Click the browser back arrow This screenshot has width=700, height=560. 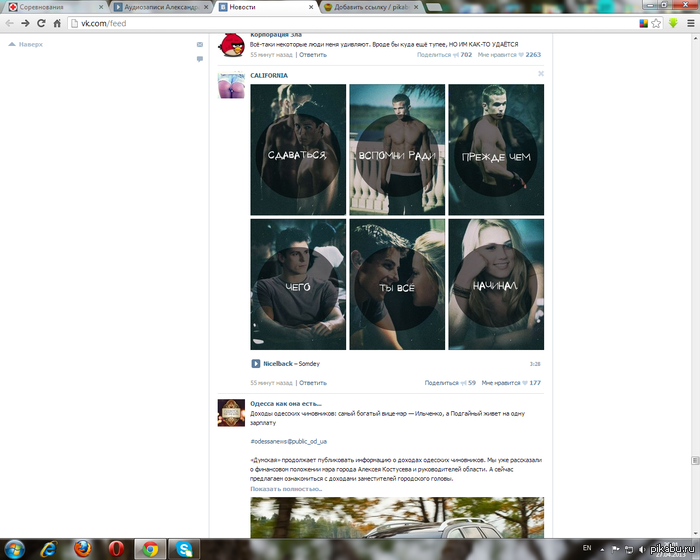coord(9,22)
